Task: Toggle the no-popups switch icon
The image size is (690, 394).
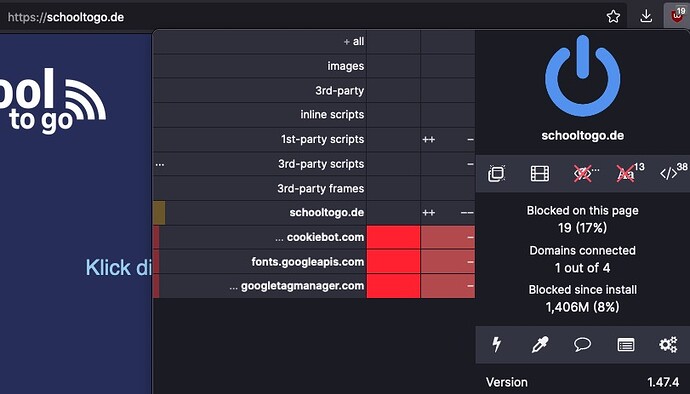Action: [x=496, y=173]
